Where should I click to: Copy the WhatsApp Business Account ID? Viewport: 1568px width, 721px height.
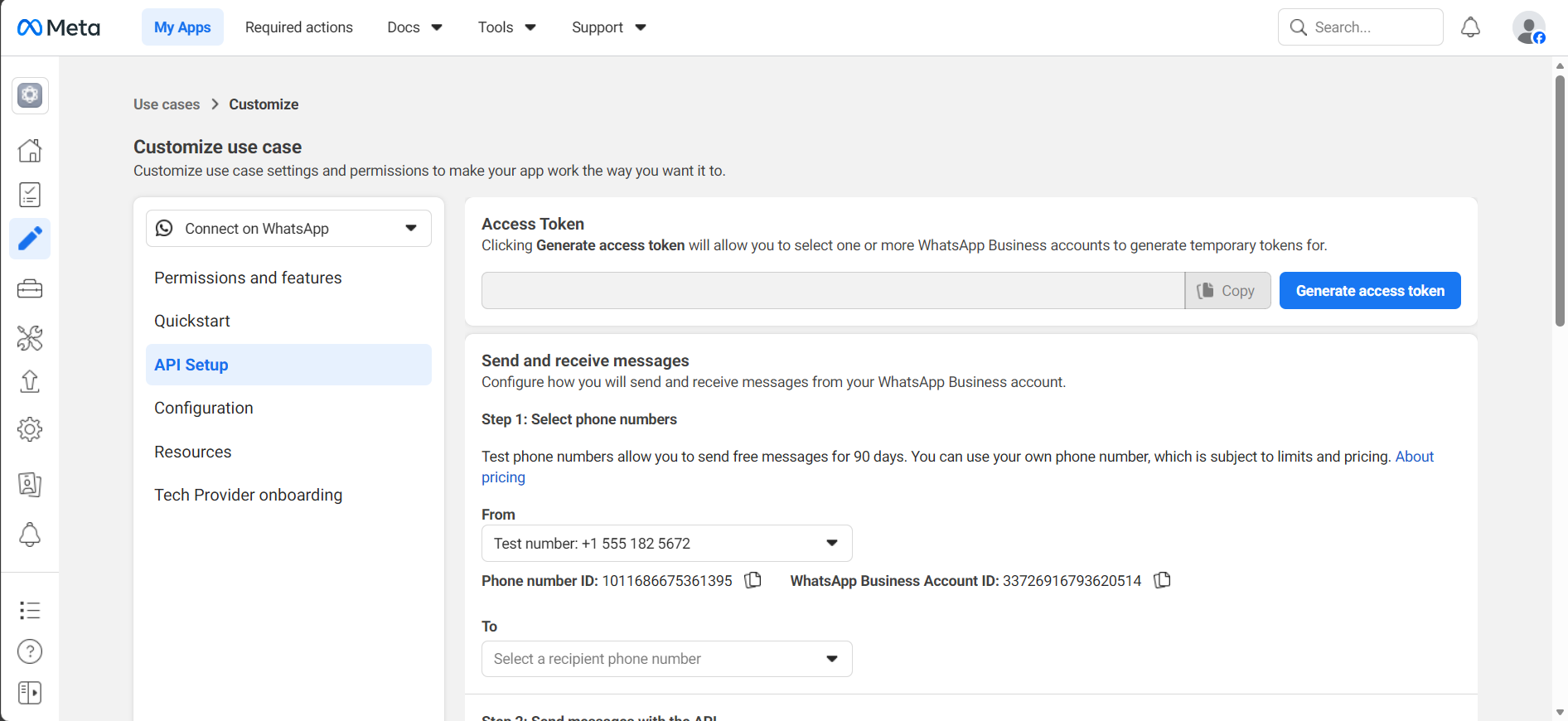coord(1162,580)
